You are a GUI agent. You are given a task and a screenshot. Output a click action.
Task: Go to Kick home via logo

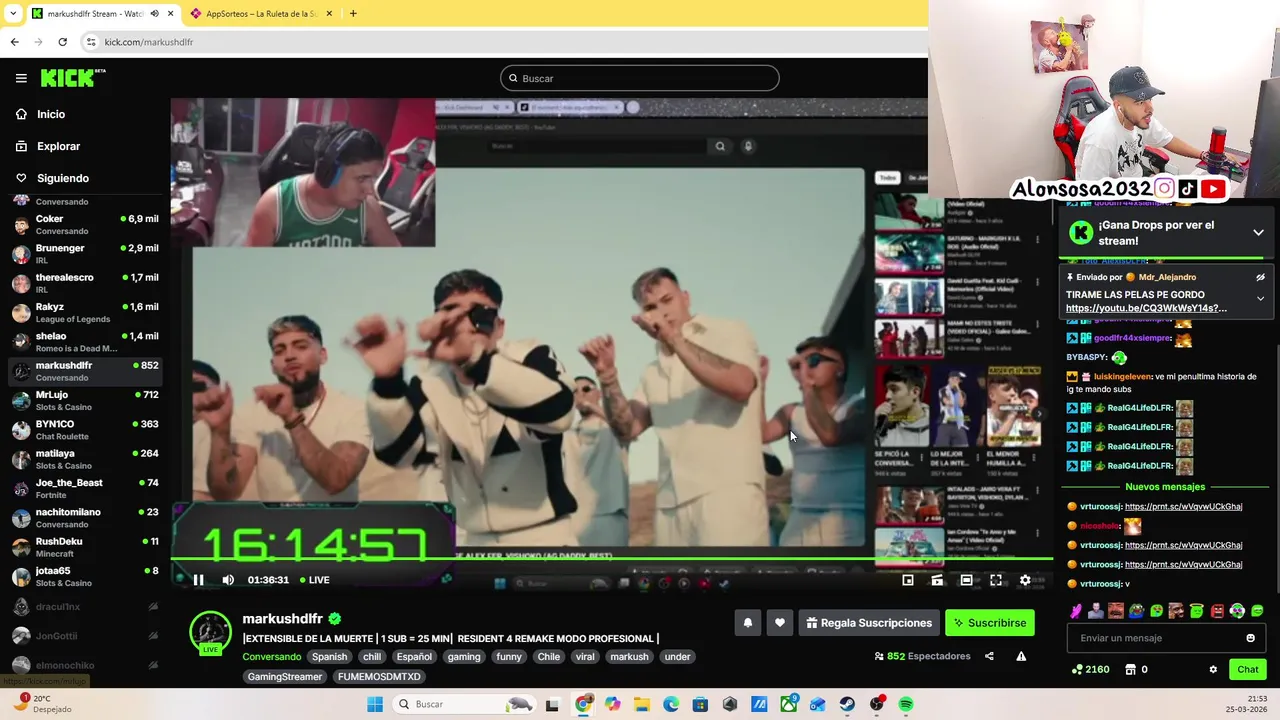[x=72, y=78]
